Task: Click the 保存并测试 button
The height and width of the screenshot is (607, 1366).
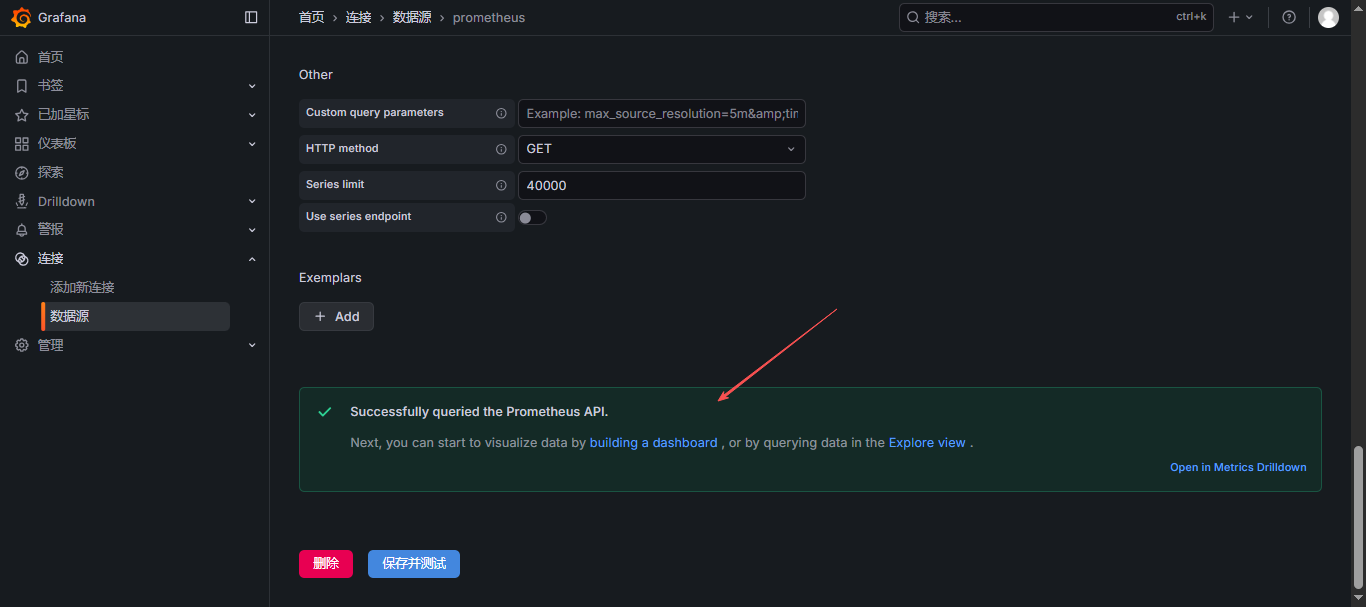Action: 413,564
